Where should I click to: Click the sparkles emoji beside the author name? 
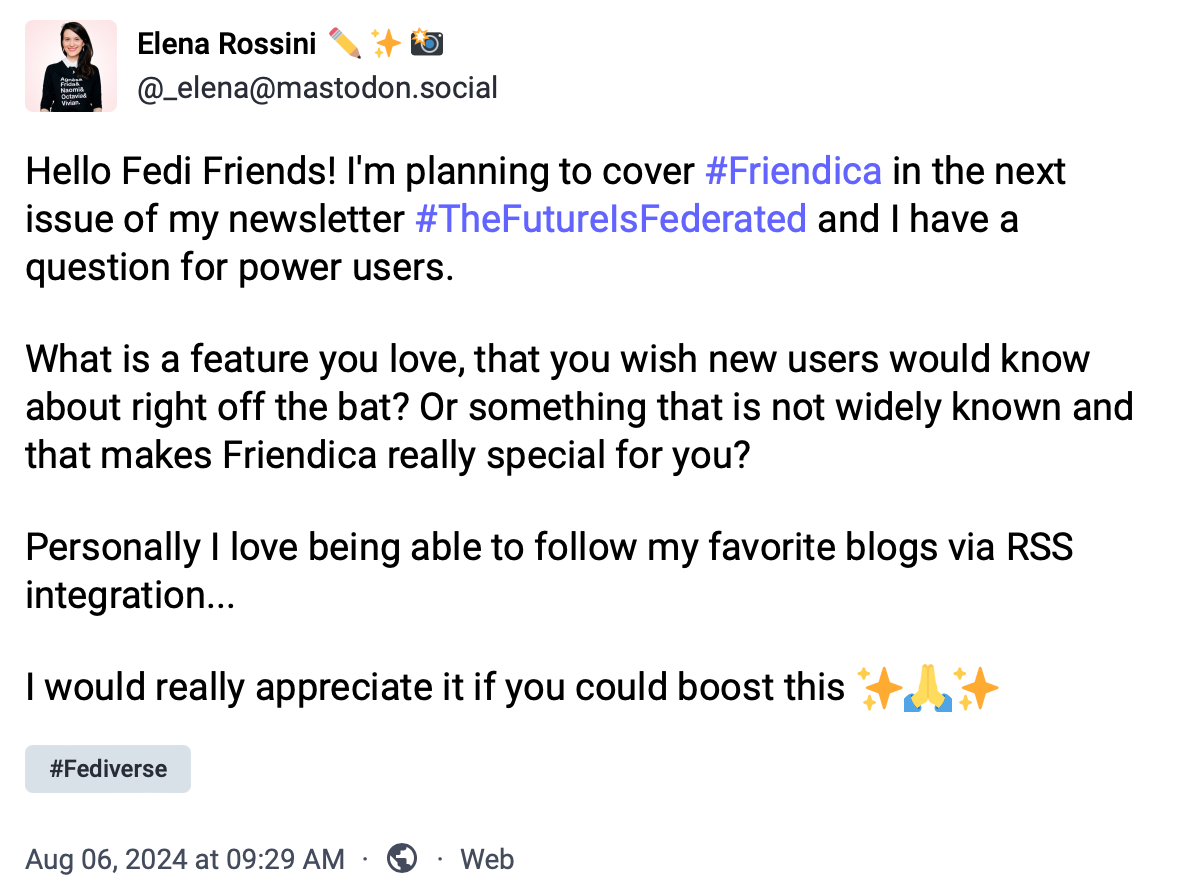point(385,43)
